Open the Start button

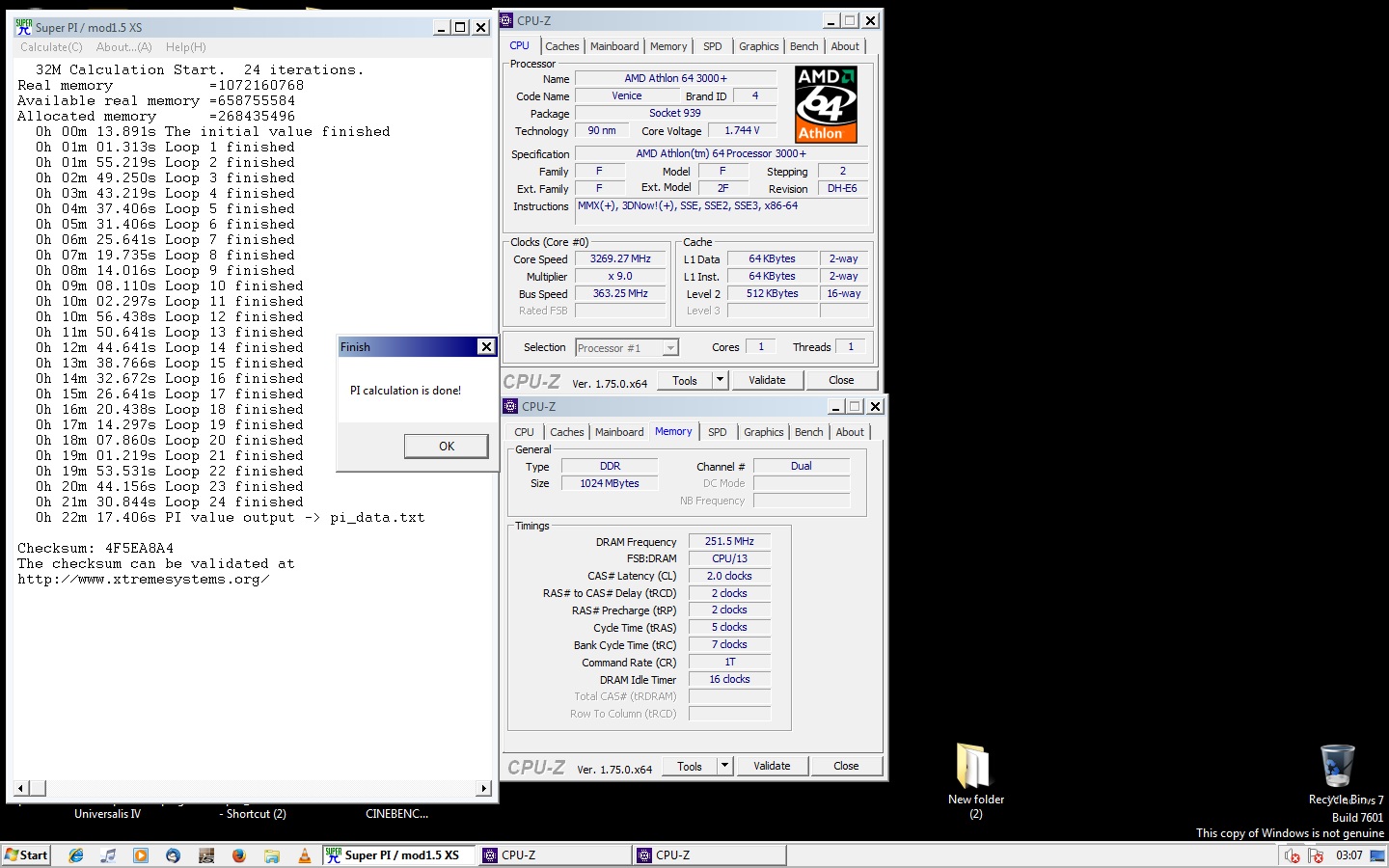click(x=26, y=854)
